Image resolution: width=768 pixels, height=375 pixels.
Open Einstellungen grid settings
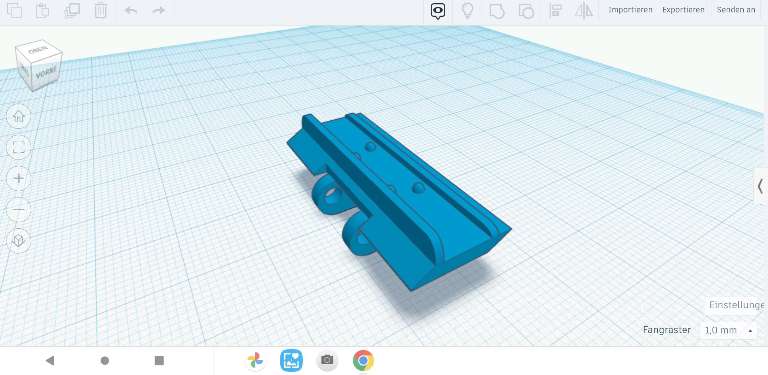pos(737,305)
